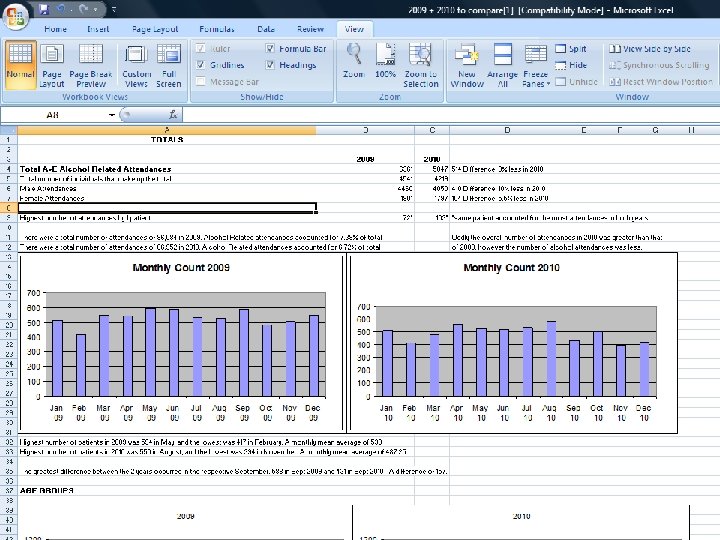Open the Name Box dropdown arrow
Viewport: 720px width, 540px height.
[112, 115]
